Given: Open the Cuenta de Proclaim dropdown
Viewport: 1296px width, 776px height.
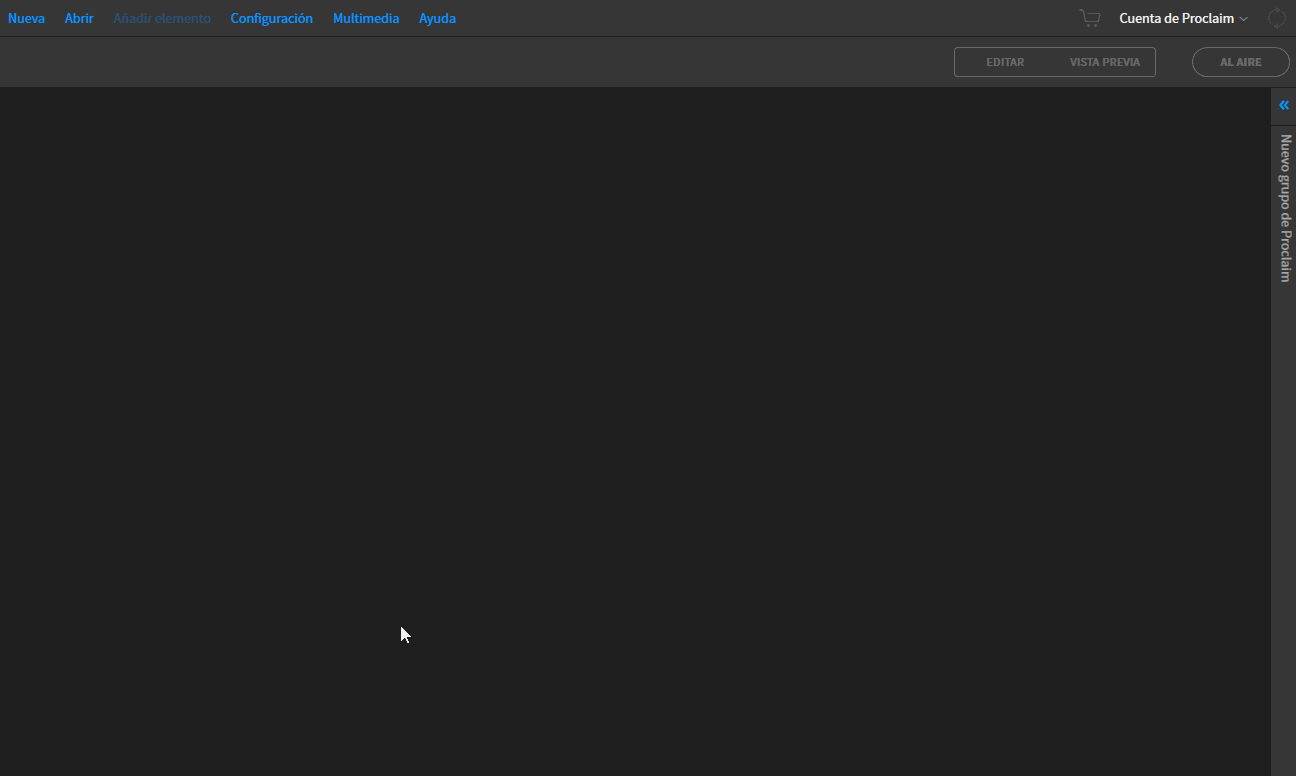Looking at the screenshot, I should pyautogui.click(x=1183, y=18).
